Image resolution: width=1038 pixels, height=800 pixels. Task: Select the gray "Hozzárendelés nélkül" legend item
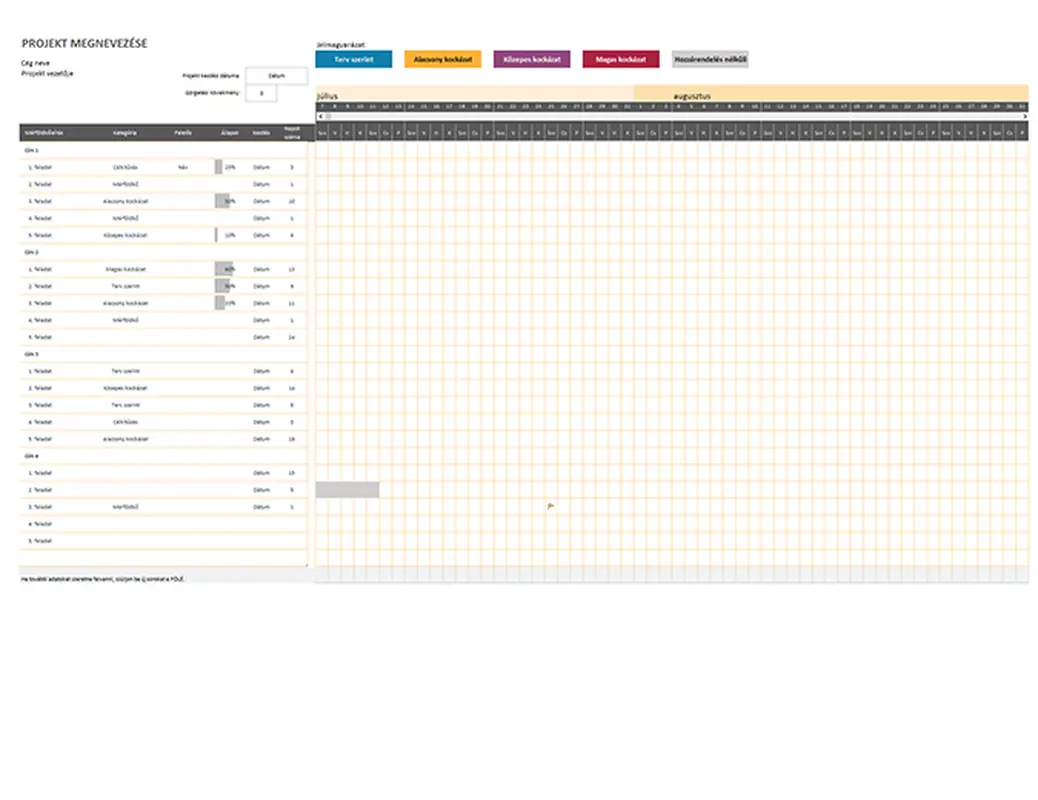pos(712,59)
